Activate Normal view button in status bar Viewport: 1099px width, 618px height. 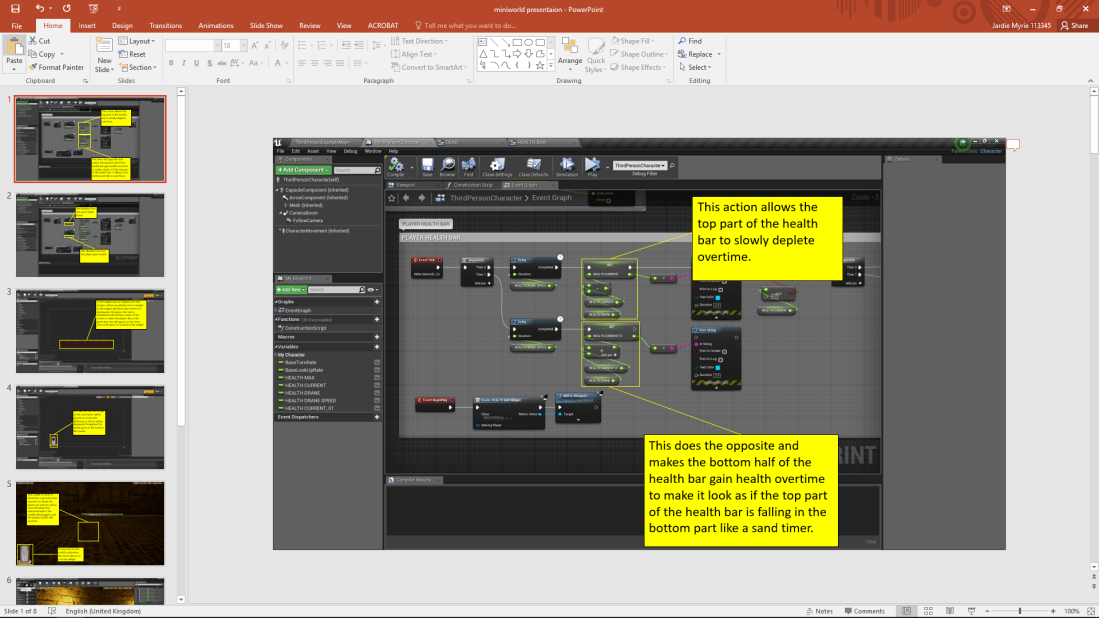(x=906, y=611)
